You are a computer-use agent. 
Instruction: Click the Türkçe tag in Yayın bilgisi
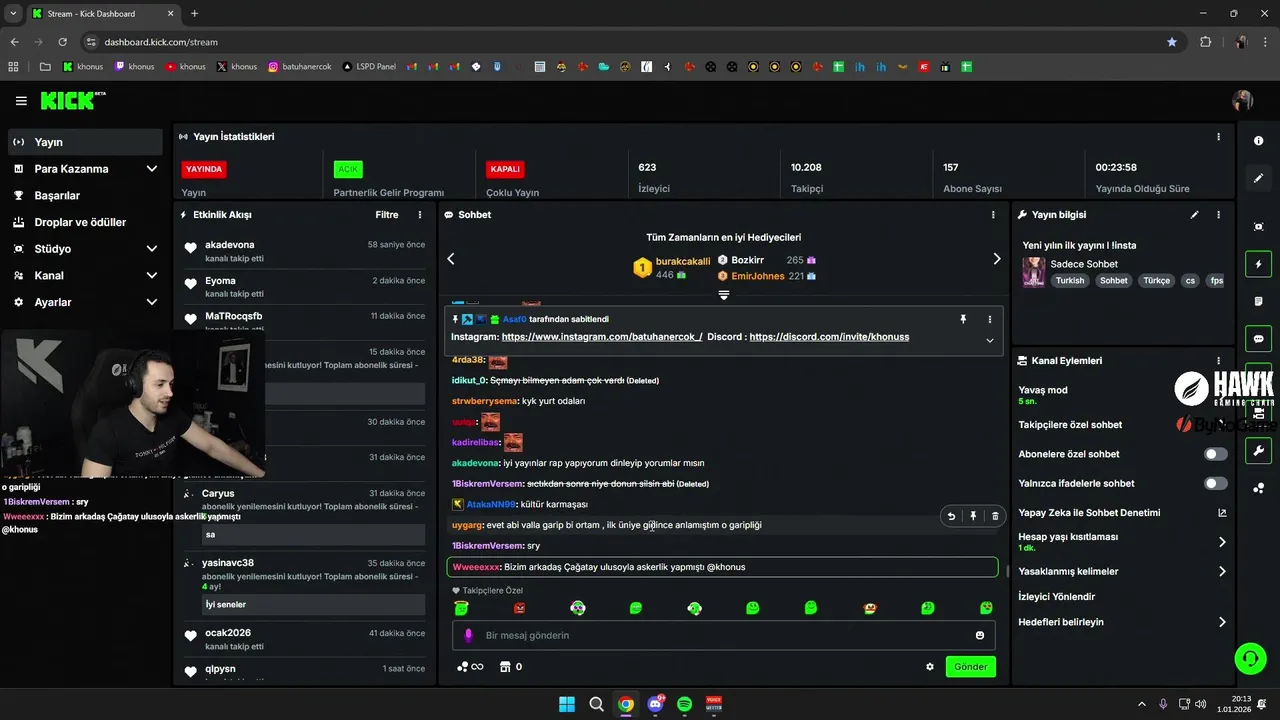pos(1156,281)
